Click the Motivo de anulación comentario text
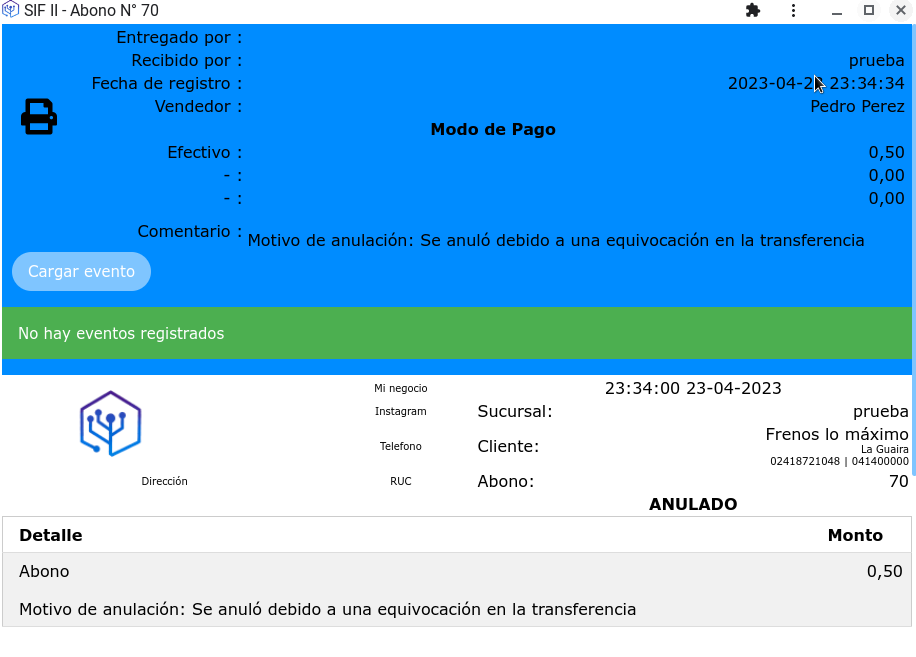Viewport: 916px width, 657px height. tap(555, 240)
